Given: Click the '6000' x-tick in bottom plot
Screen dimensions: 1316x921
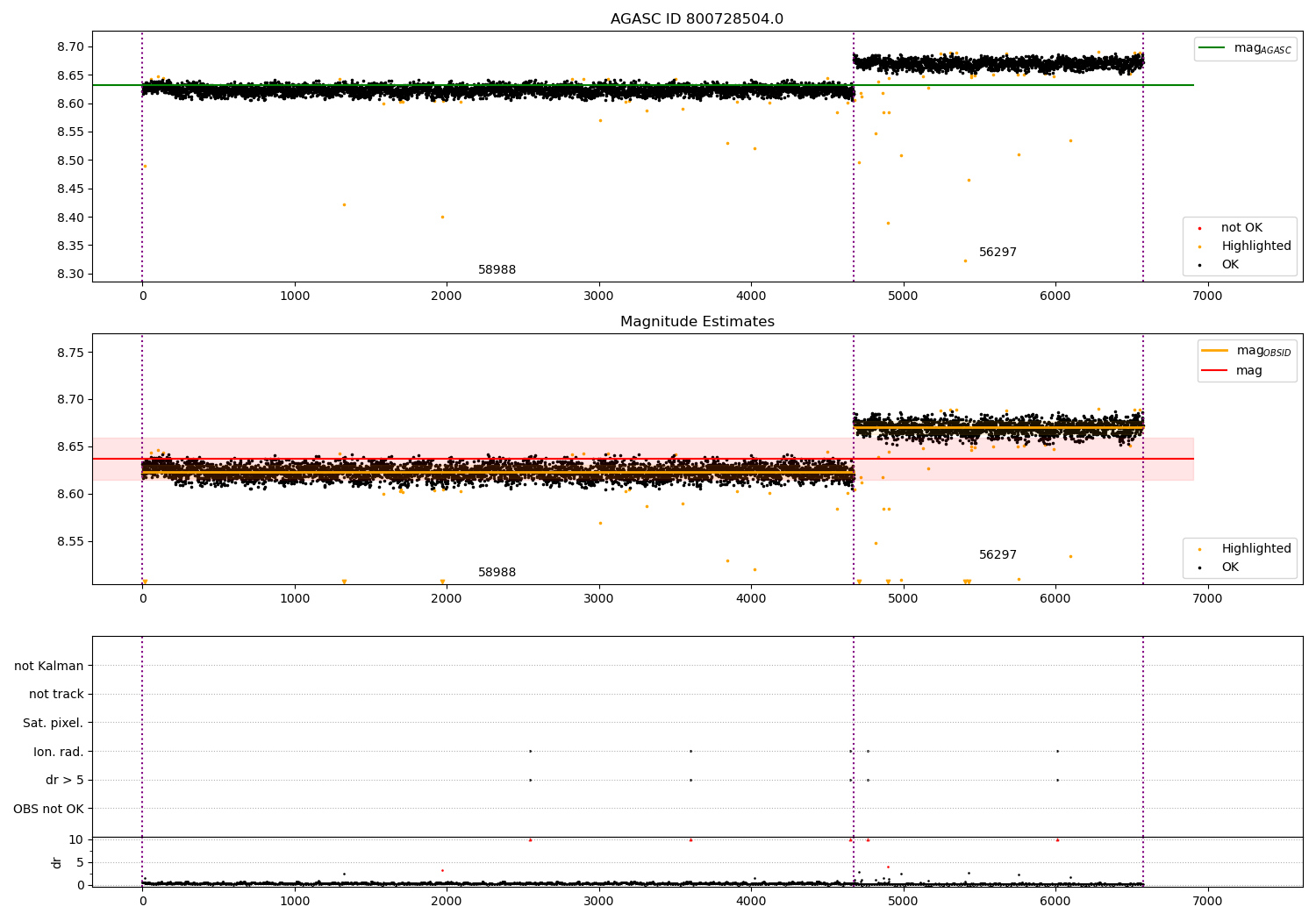Looking at the screenshot, I should (1055, 902).
